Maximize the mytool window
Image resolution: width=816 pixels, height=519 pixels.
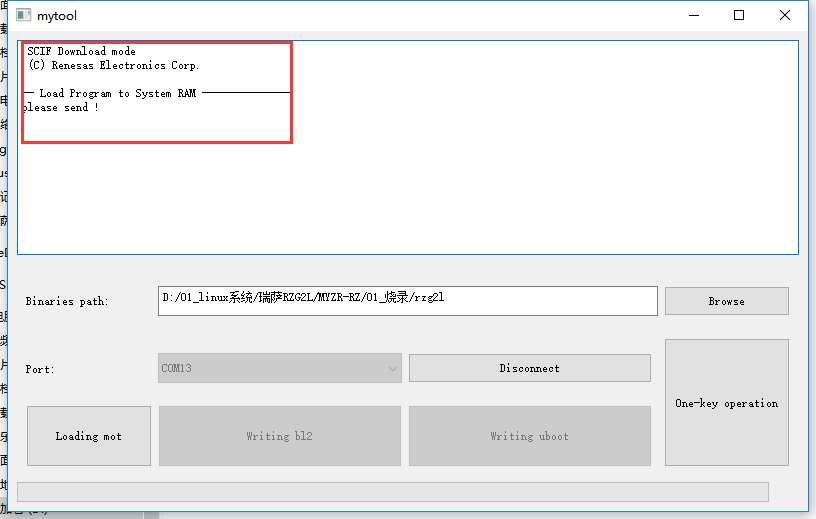point(738,15)
